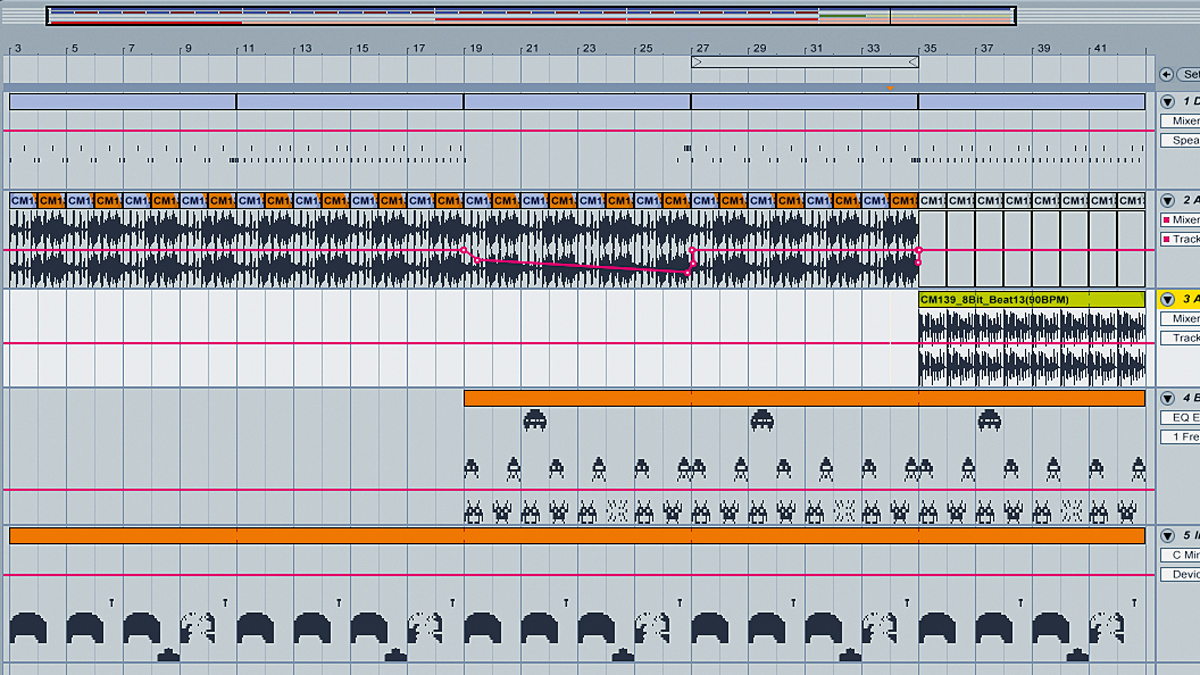The height and width of the screenshot is (675, 1200).
Task: Click the arrangement overview bar at the top
Action: coord(531,16)
